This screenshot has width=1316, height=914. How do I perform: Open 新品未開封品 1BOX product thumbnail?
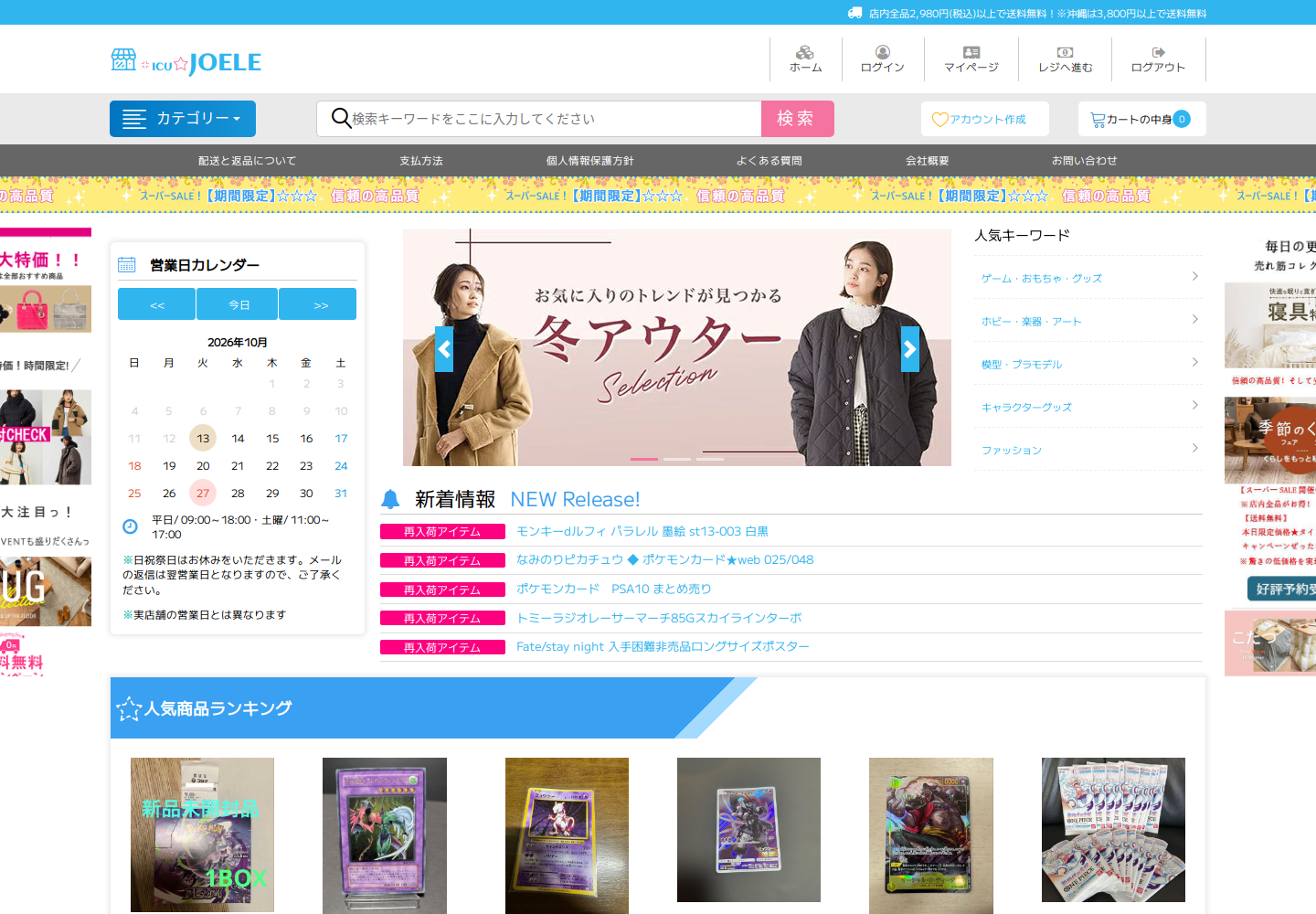[x=202, y=834]
